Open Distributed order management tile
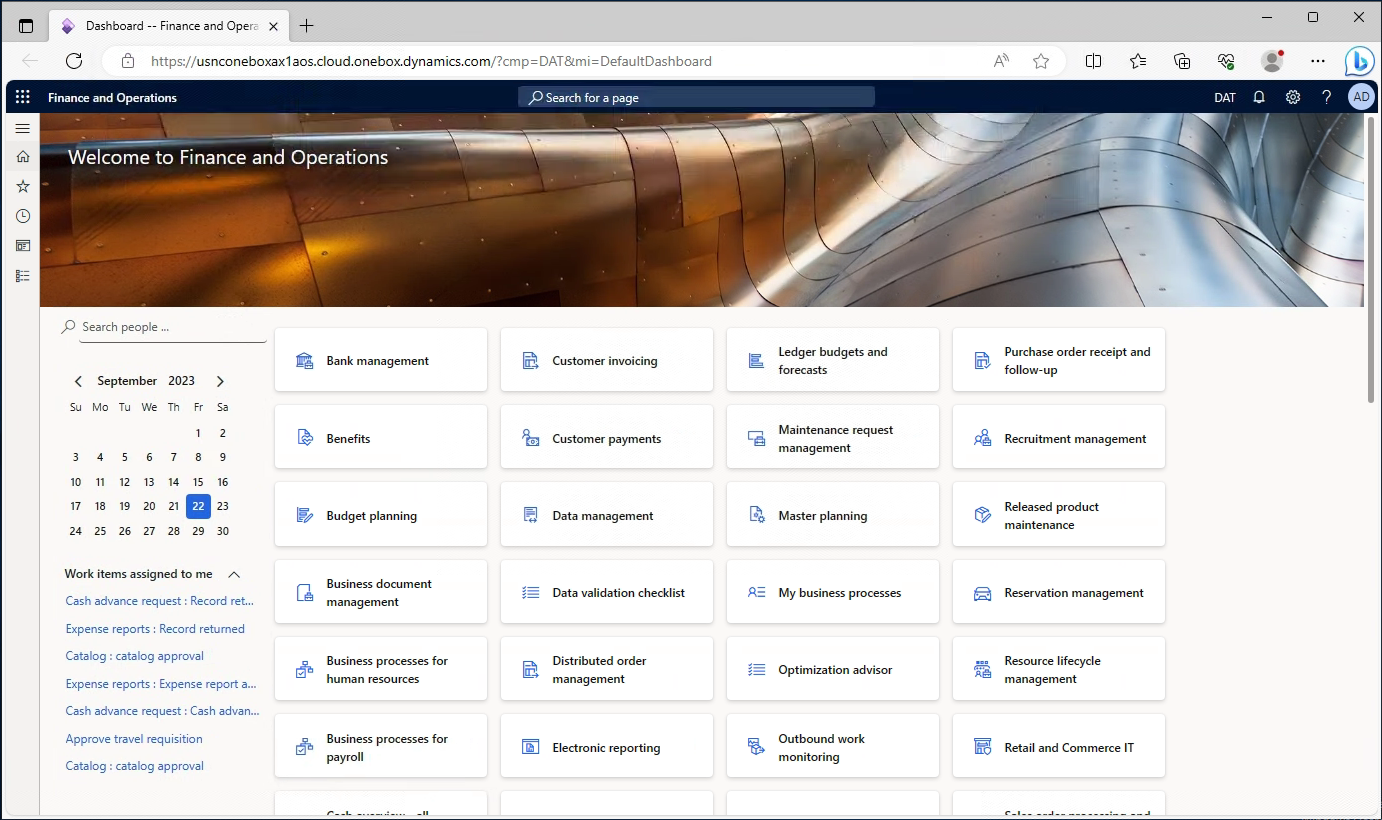The image size is (1382, 820). pos(607,670)
